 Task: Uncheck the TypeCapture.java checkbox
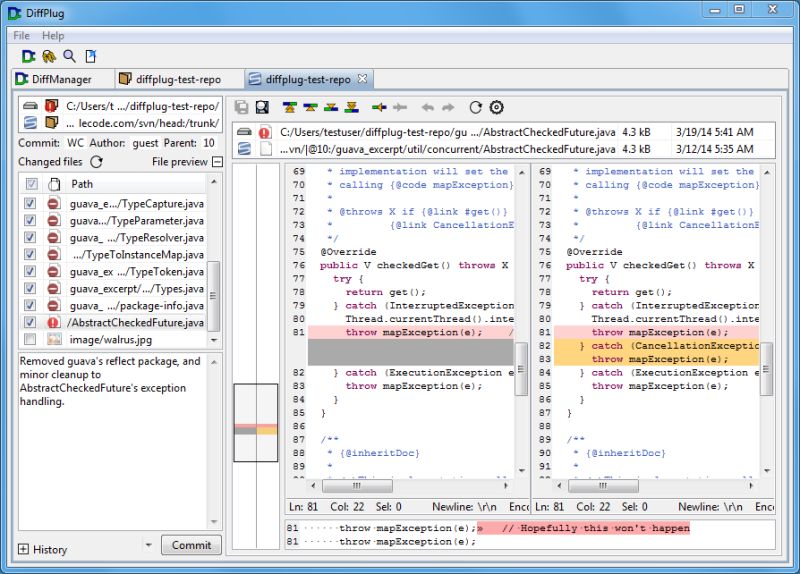click(30, 204)
